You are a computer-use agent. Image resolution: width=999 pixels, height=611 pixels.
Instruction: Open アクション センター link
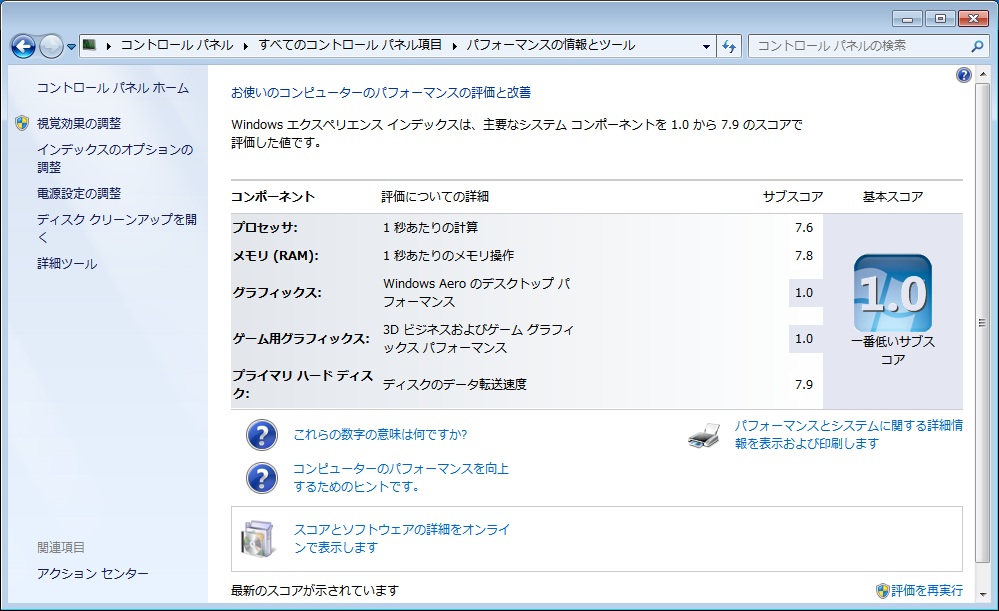[x=93, y=573]
